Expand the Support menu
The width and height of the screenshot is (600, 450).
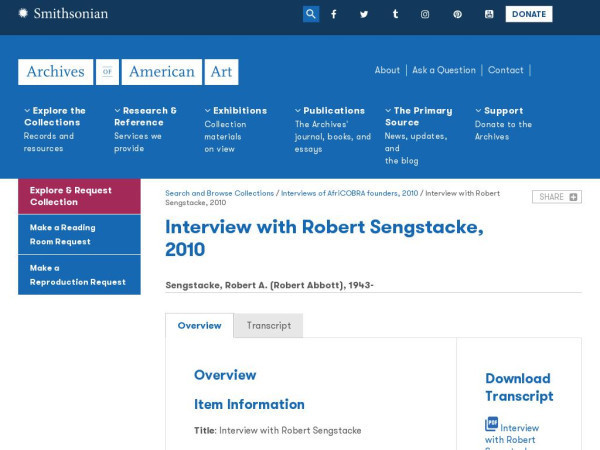point(499,111)
